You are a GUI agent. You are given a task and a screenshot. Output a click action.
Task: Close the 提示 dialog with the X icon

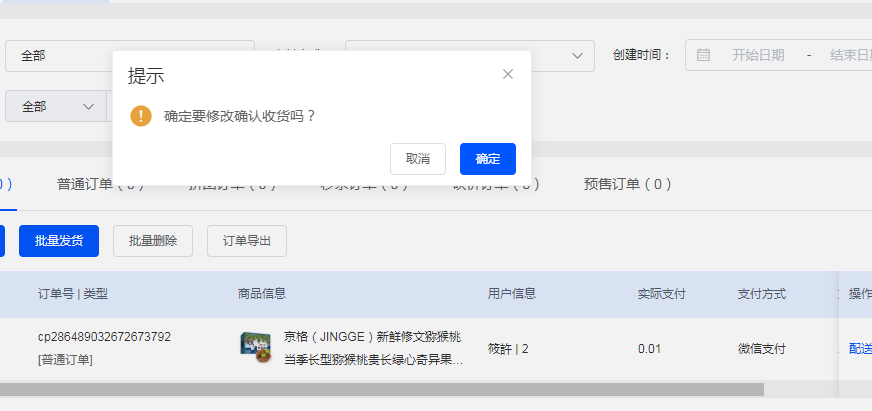[x=507, y=75]
